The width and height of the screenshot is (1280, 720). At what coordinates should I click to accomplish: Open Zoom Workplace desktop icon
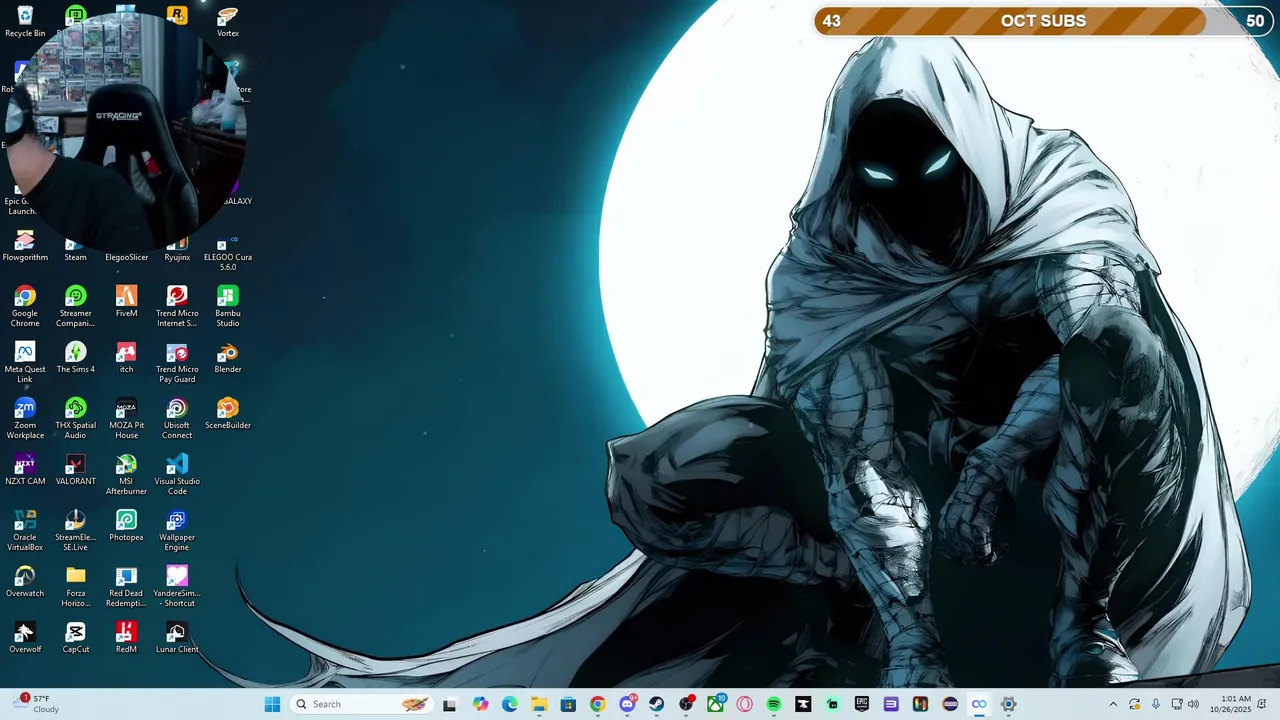25,418
